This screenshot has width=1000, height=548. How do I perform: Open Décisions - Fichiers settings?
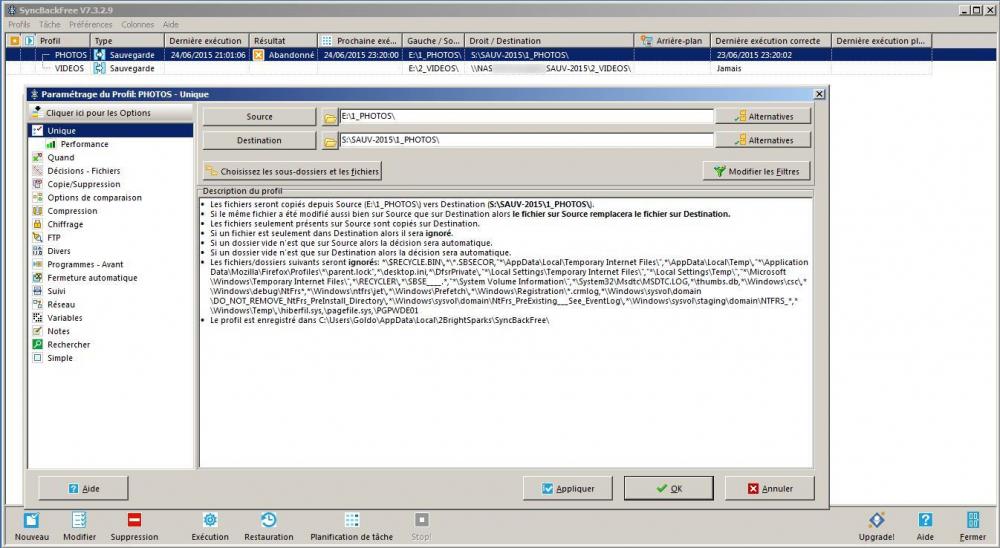(84, 171)
